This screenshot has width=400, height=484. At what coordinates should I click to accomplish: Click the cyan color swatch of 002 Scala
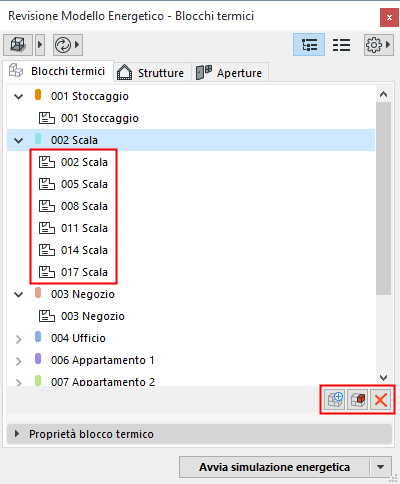[38, 139]
